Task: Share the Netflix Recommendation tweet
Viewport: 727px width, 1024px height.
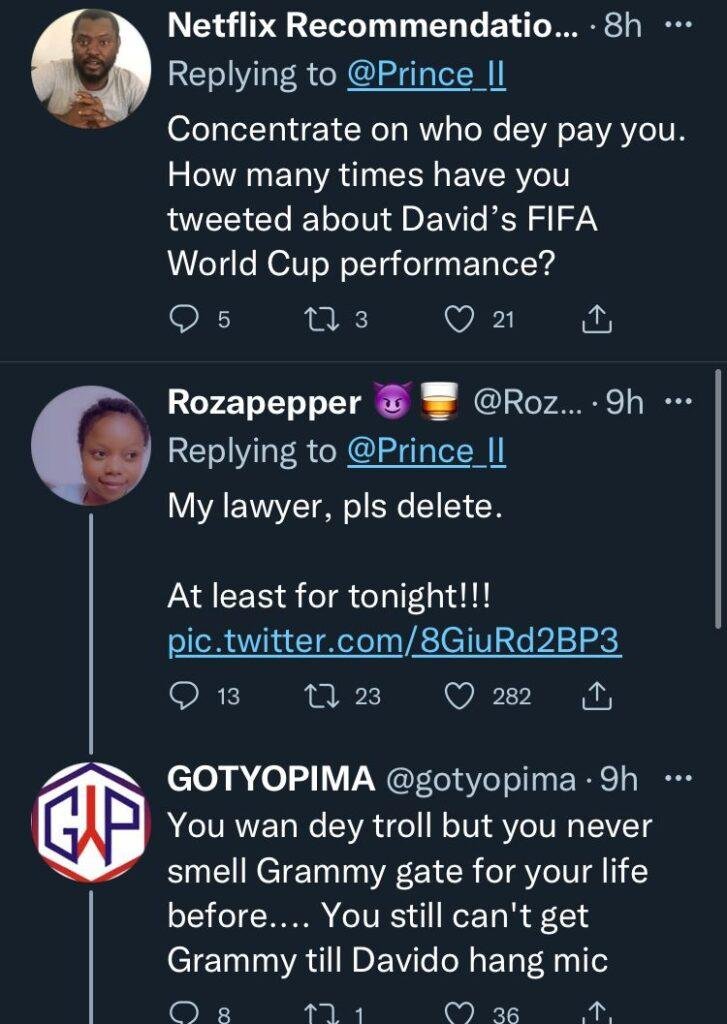Action: pos(596,318)
